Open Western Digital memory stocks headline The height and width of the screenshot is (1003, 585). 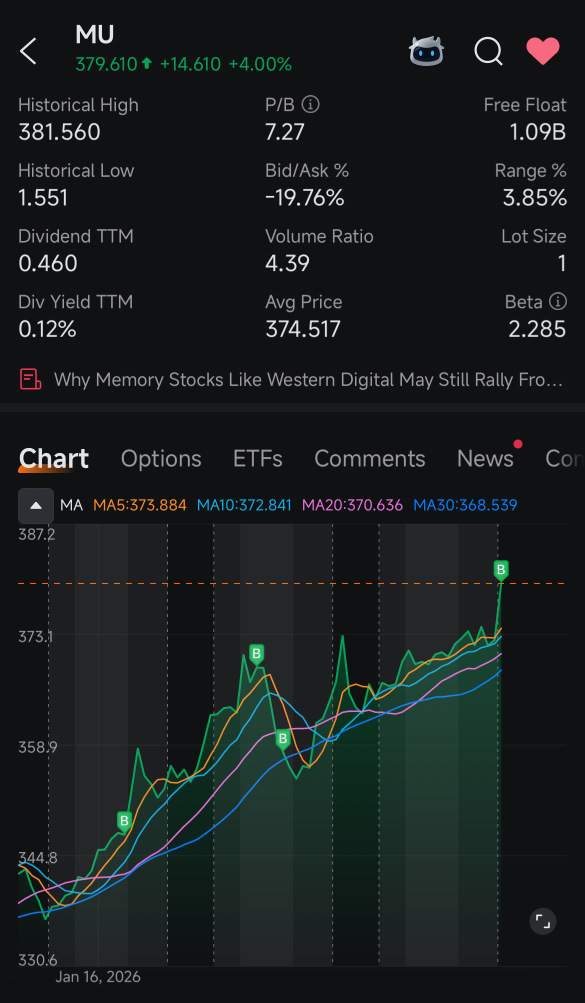click(308, 380)
